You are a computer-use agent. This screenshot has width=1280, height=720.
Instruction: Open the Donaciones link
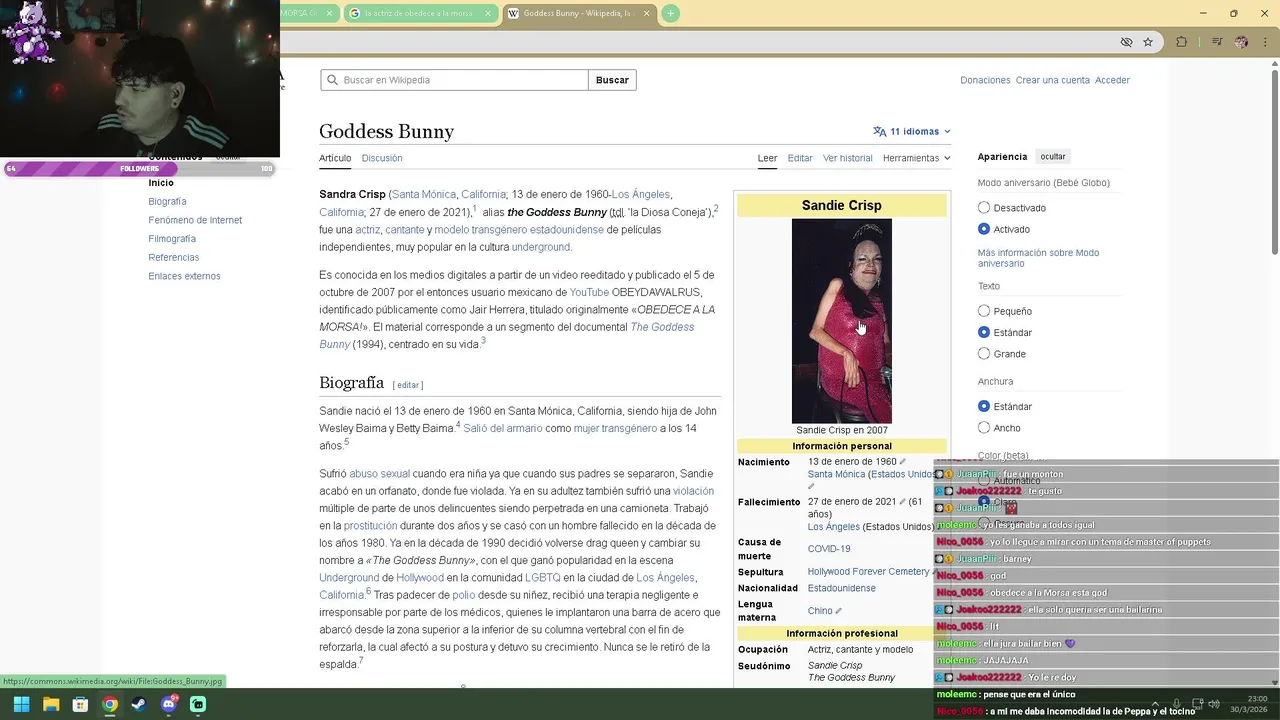click(x=985, y=80)
